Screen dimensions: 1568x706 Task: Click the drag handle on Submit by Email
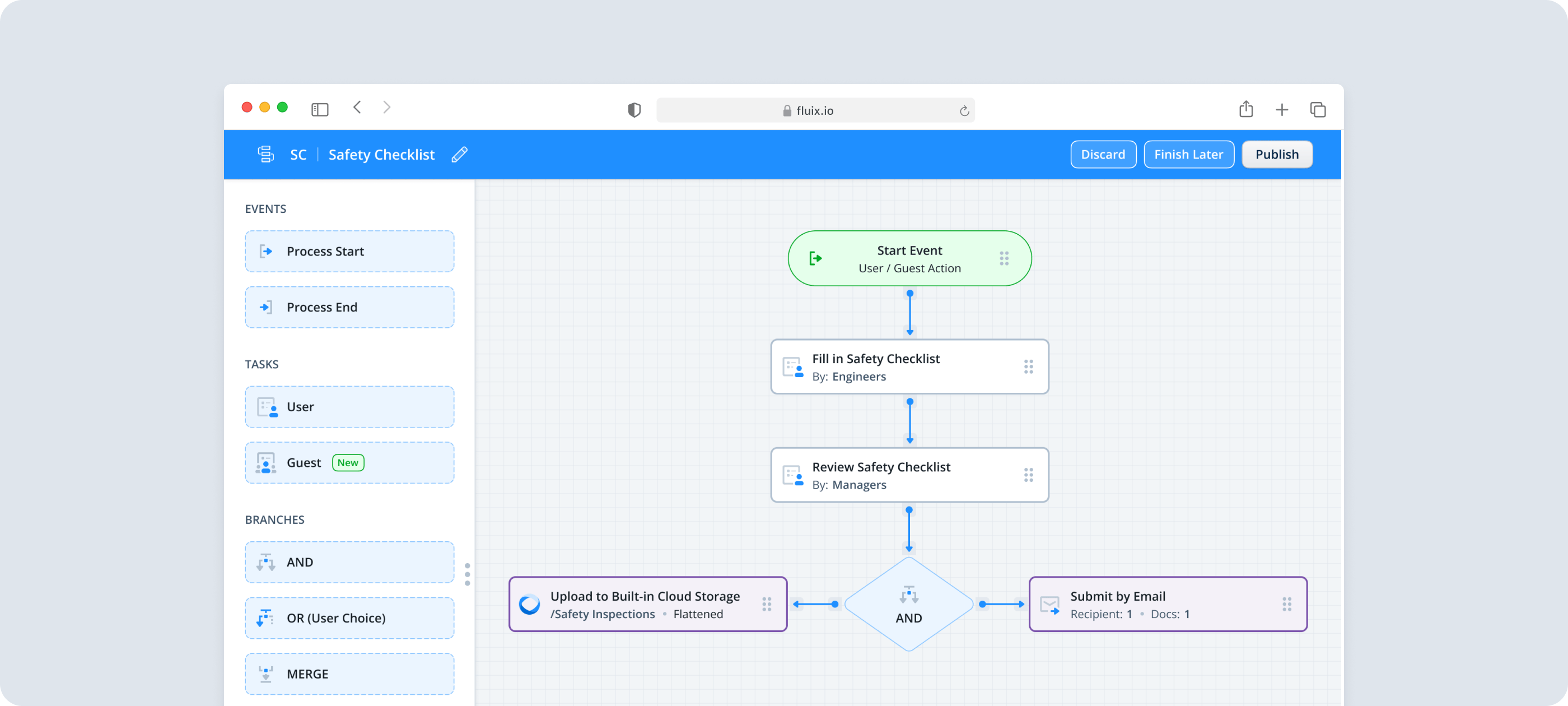click(1286, 604)
